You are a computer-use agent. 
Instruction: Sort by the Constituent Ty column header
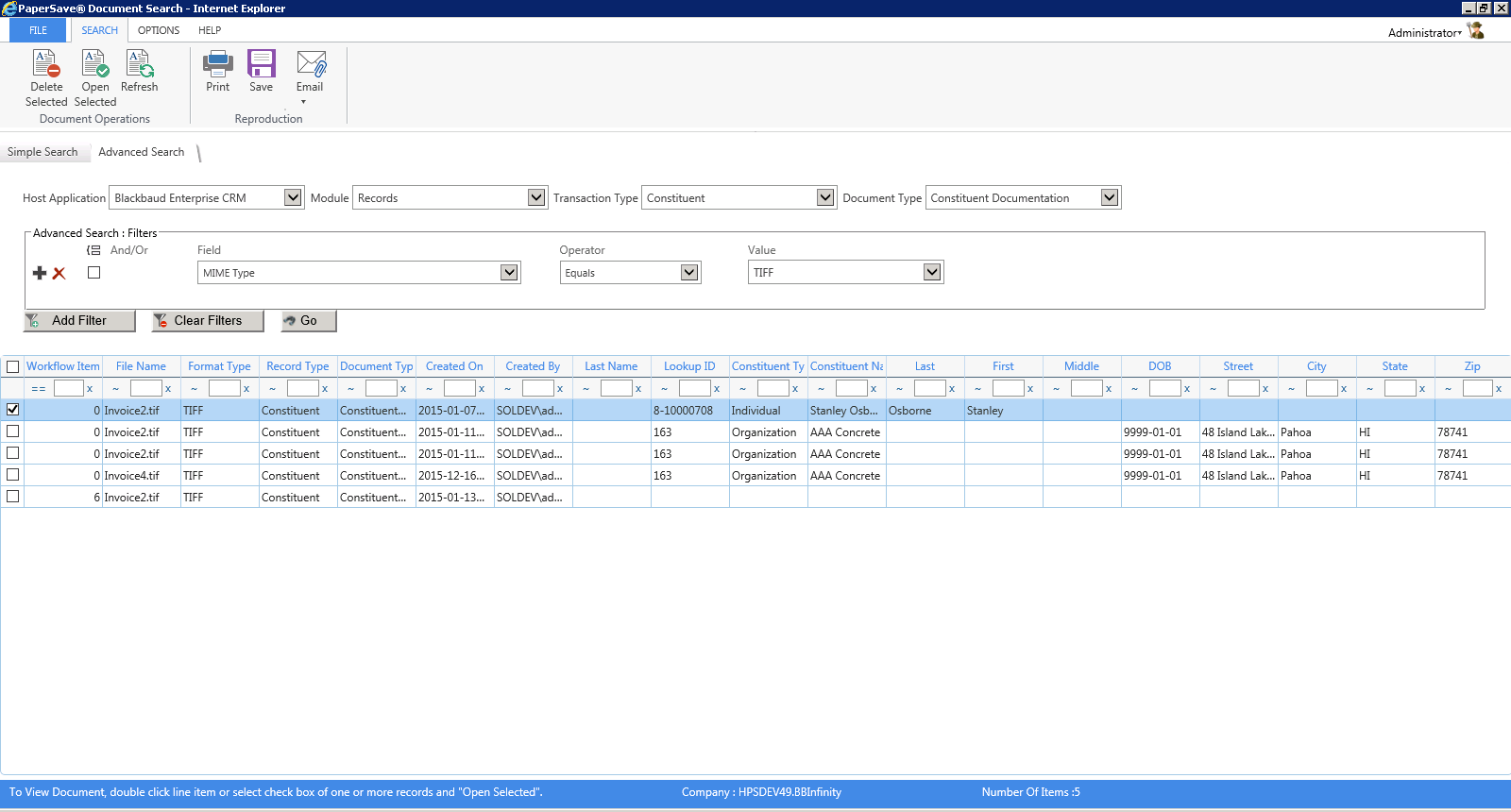pos(768,366)
